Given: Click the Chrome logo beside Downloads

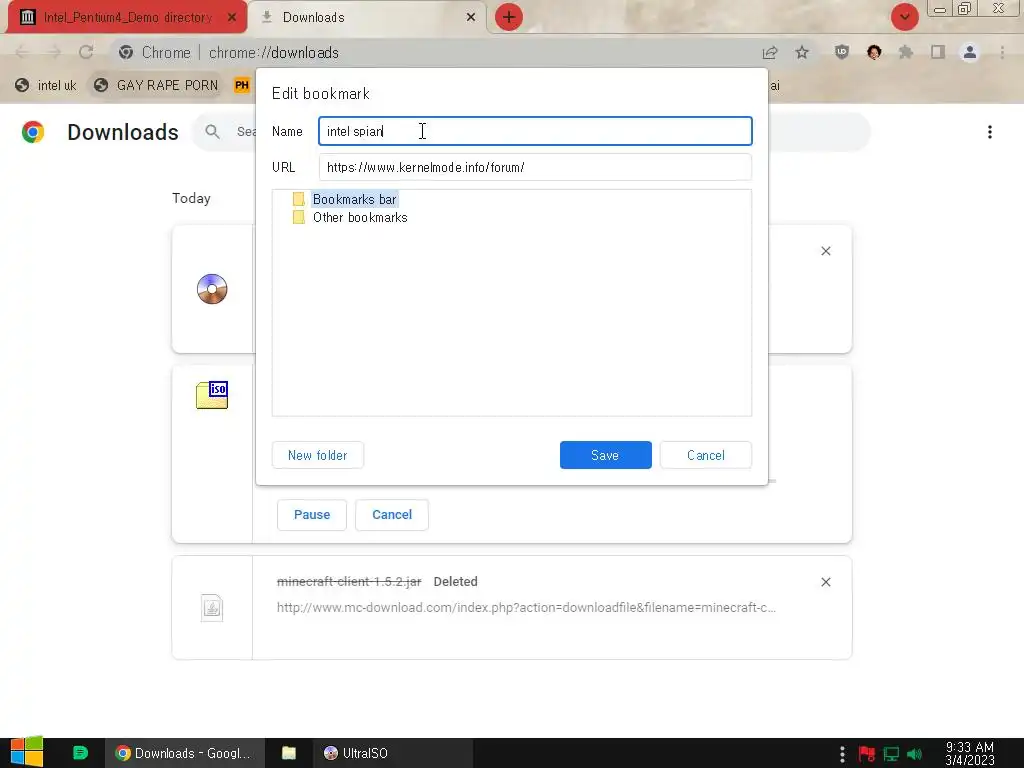Looking at the screenshot, I should (33, 133).
